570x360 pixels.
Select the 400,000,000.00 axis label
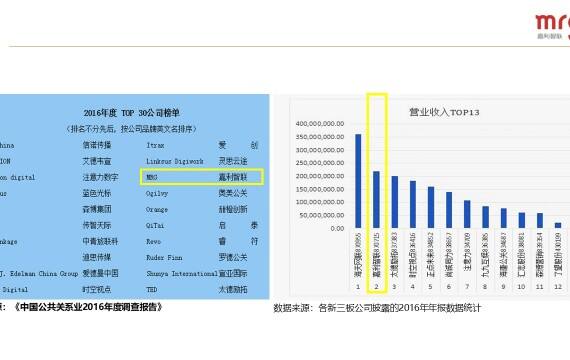(x=320, y=124)
